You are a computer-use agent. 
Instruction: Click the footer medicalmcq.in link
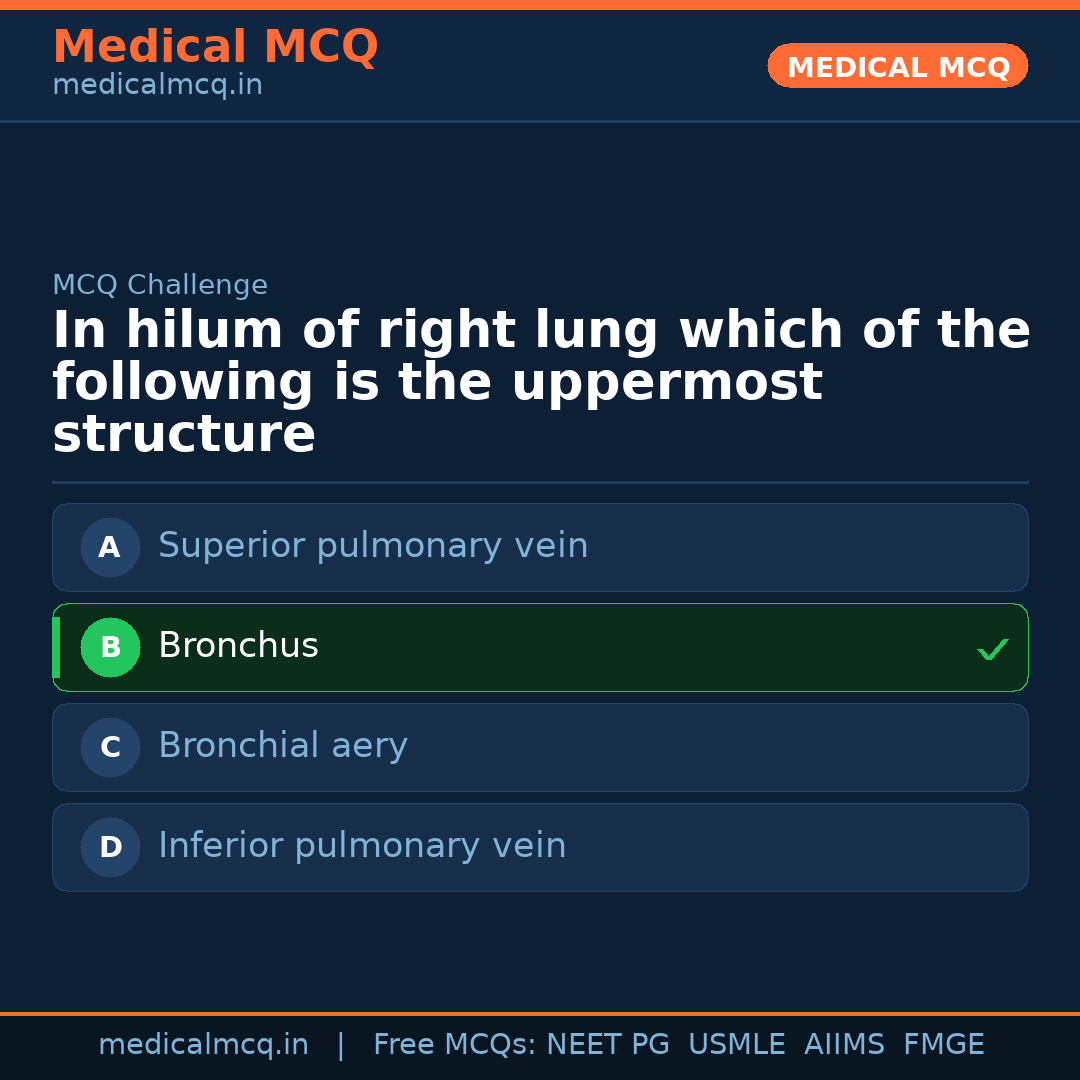204,1044
